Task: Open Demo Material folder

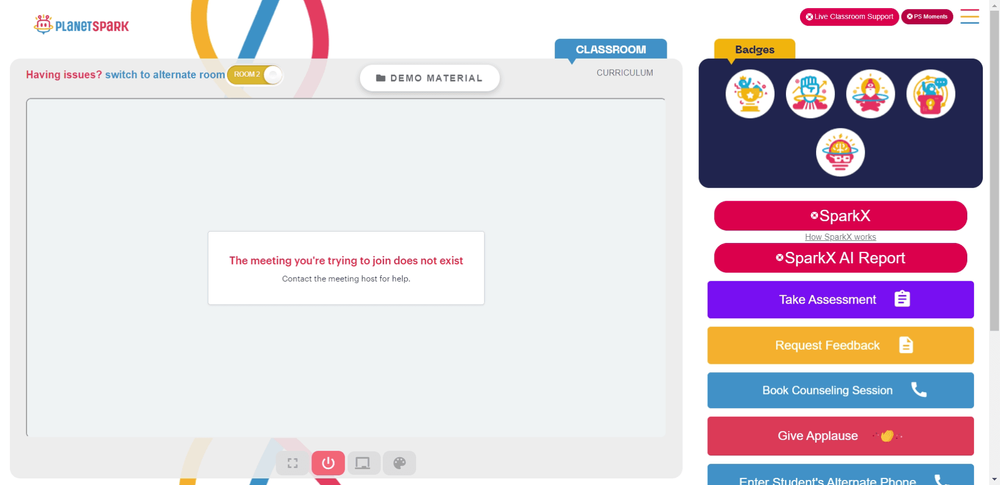Action: [x=429, y=78]
